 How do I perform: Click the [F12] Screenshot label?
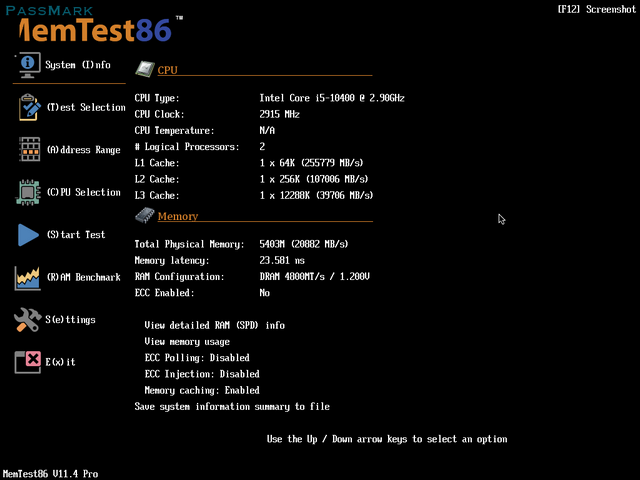pyautogui.click(x=597, y=9)
